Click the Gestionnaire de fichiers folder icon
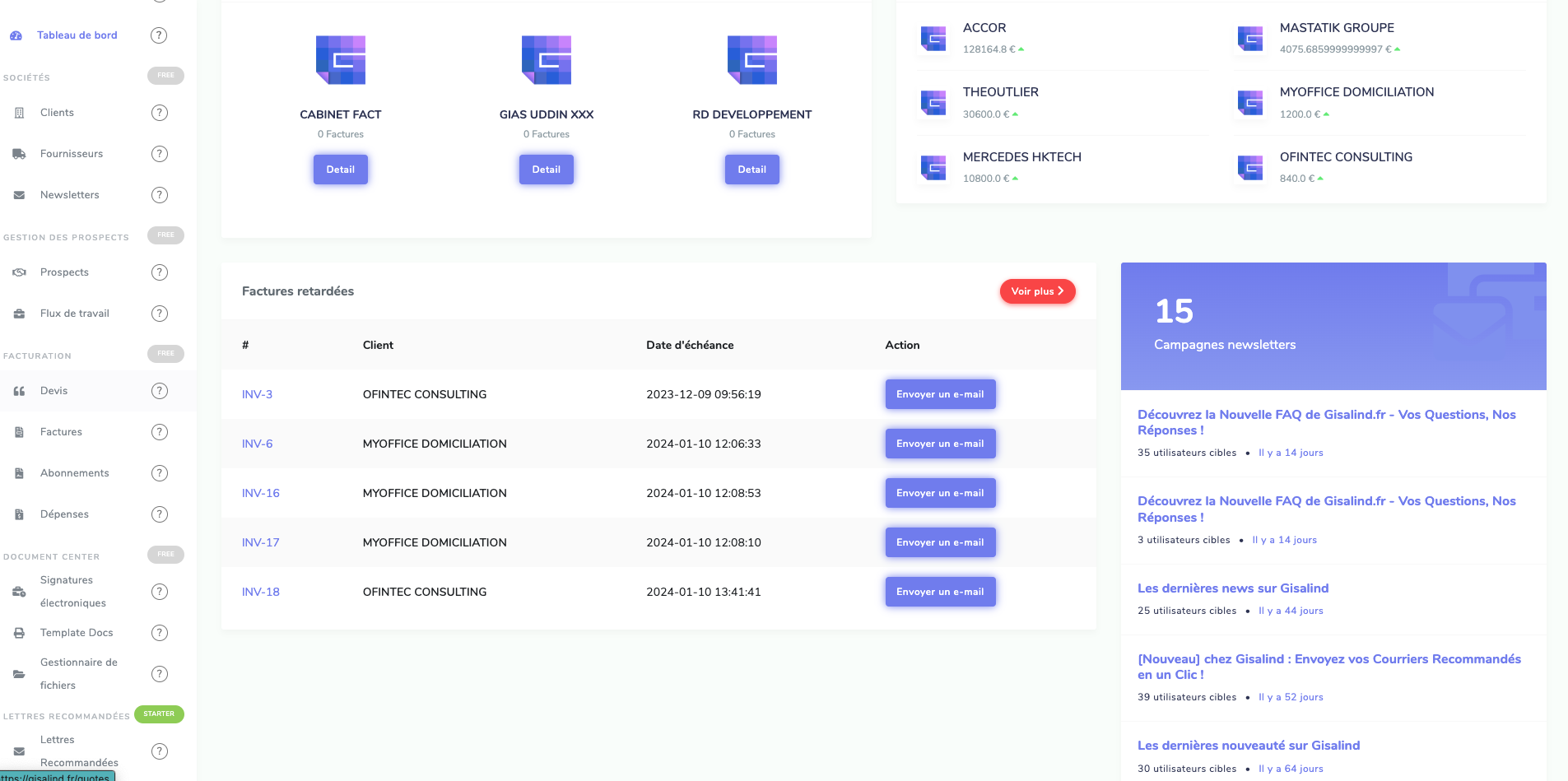 click(19, 674)
